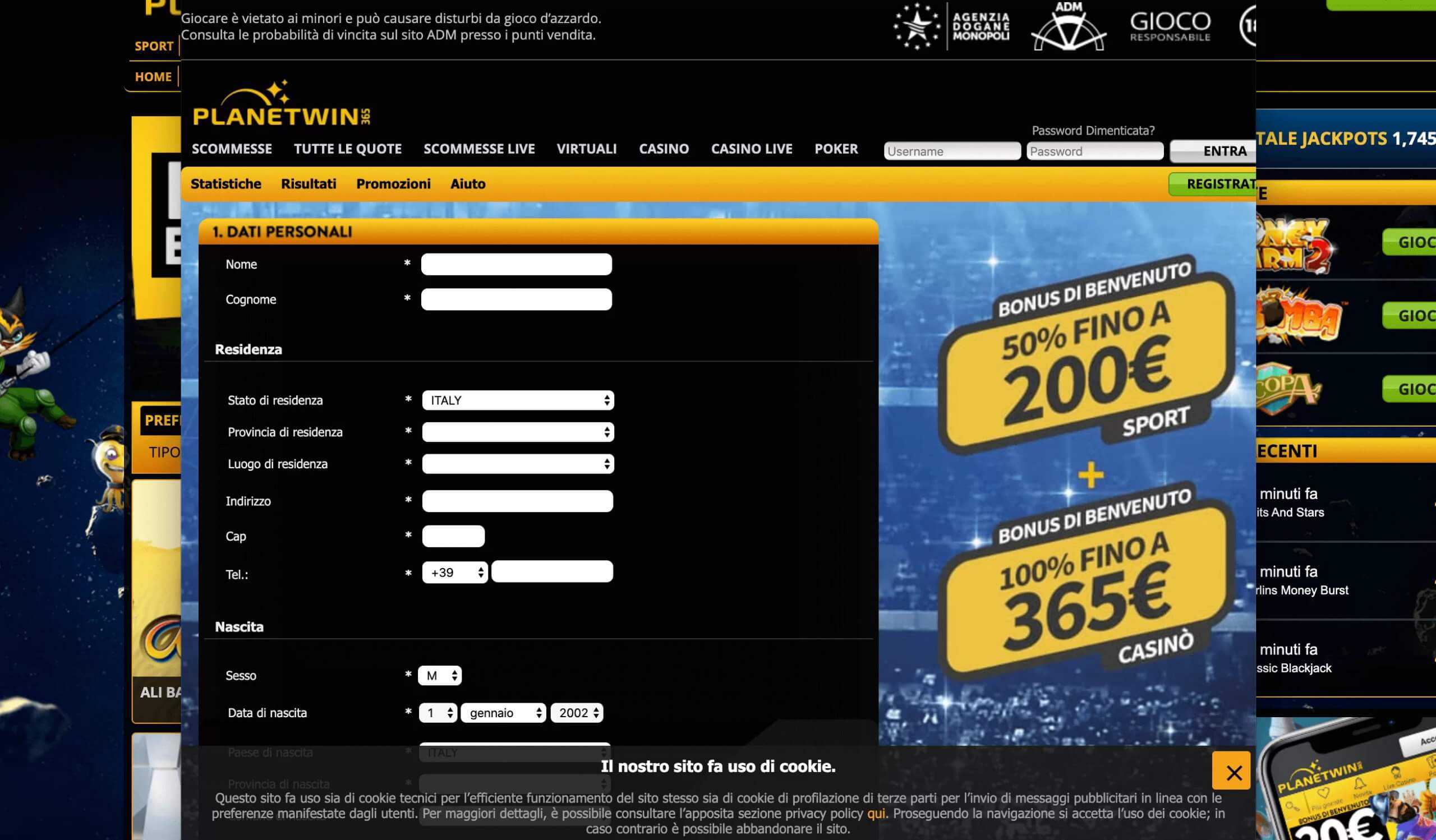Screen dimensions: 1436x840
Task: Open Agenzia Dogane Monopoli logo
Action: click(951, 26)
